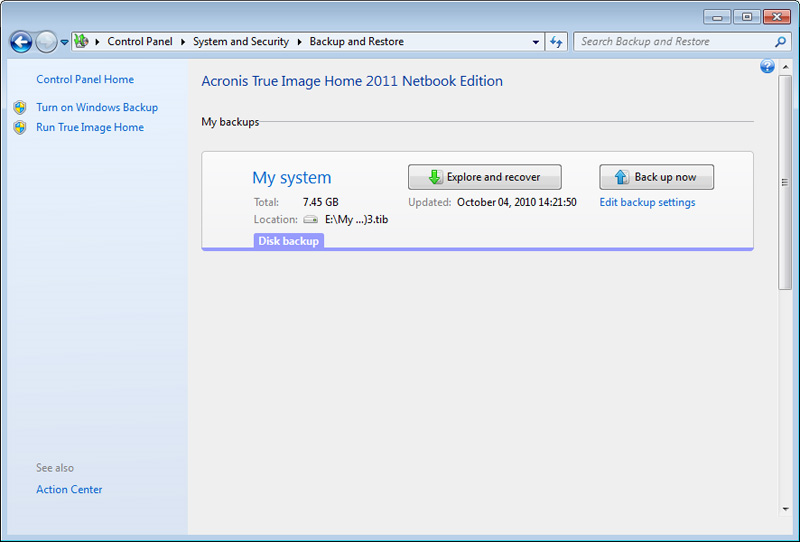Open the recent pages dropdown arrow

(64, 42)
